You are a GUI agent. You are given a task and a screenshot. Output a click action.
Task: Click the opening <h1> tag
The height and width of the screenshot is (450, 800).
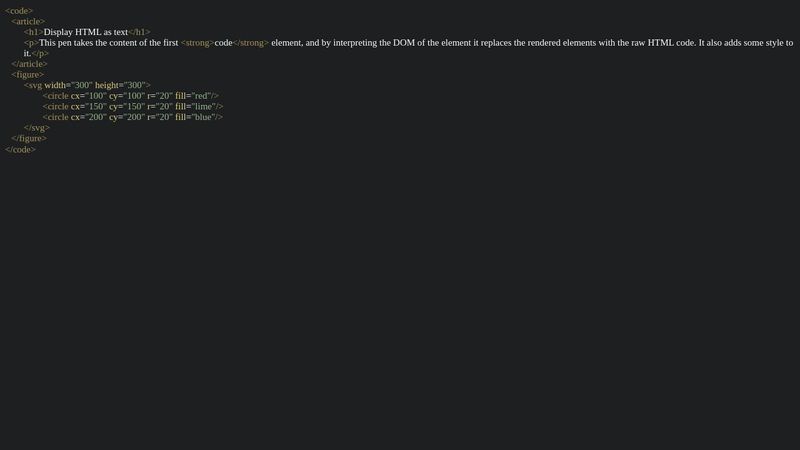coord(34,32)
